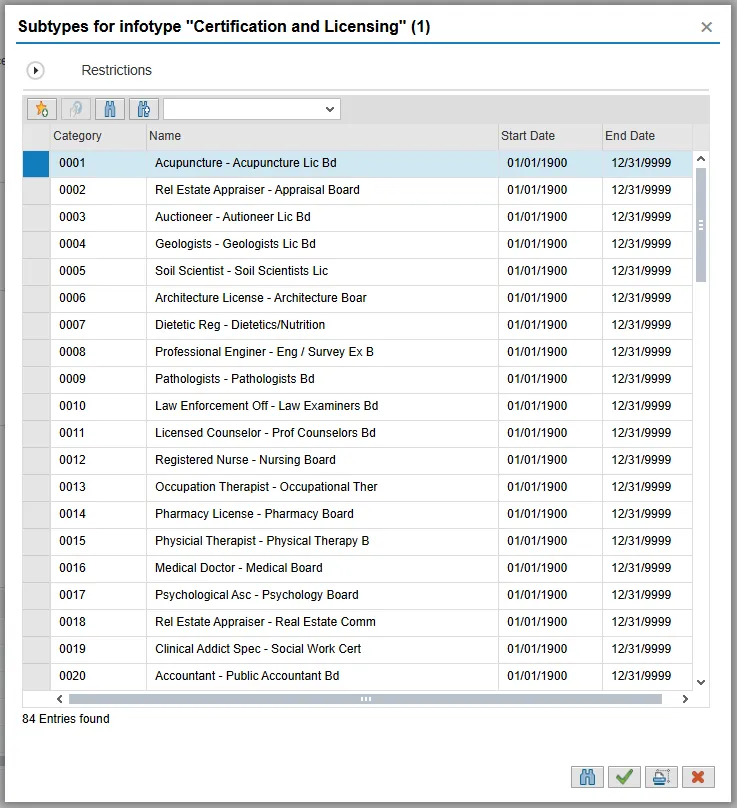
Task: Click the Find binoculars icon in the grid toolbar
Action: coord(110,109)
